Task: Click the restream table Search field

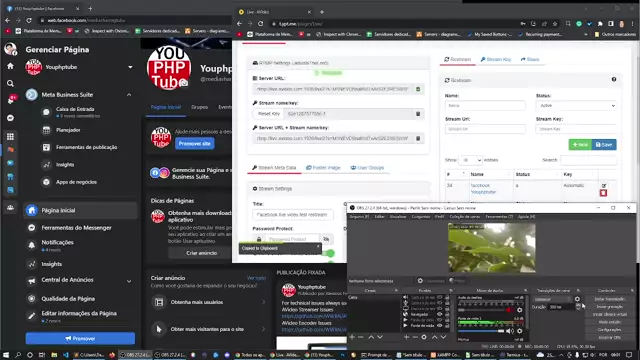Action: [588, 160]
